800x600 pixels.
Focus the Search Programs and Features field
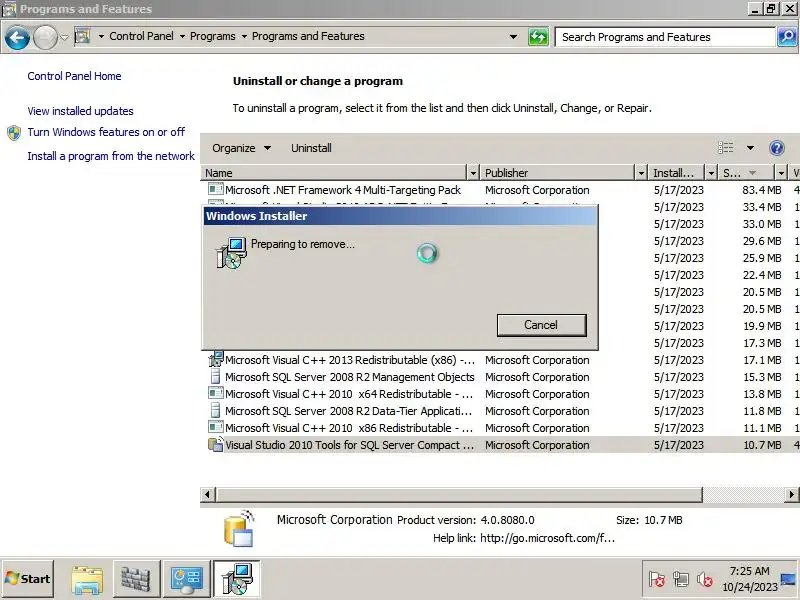click(665, 37)
